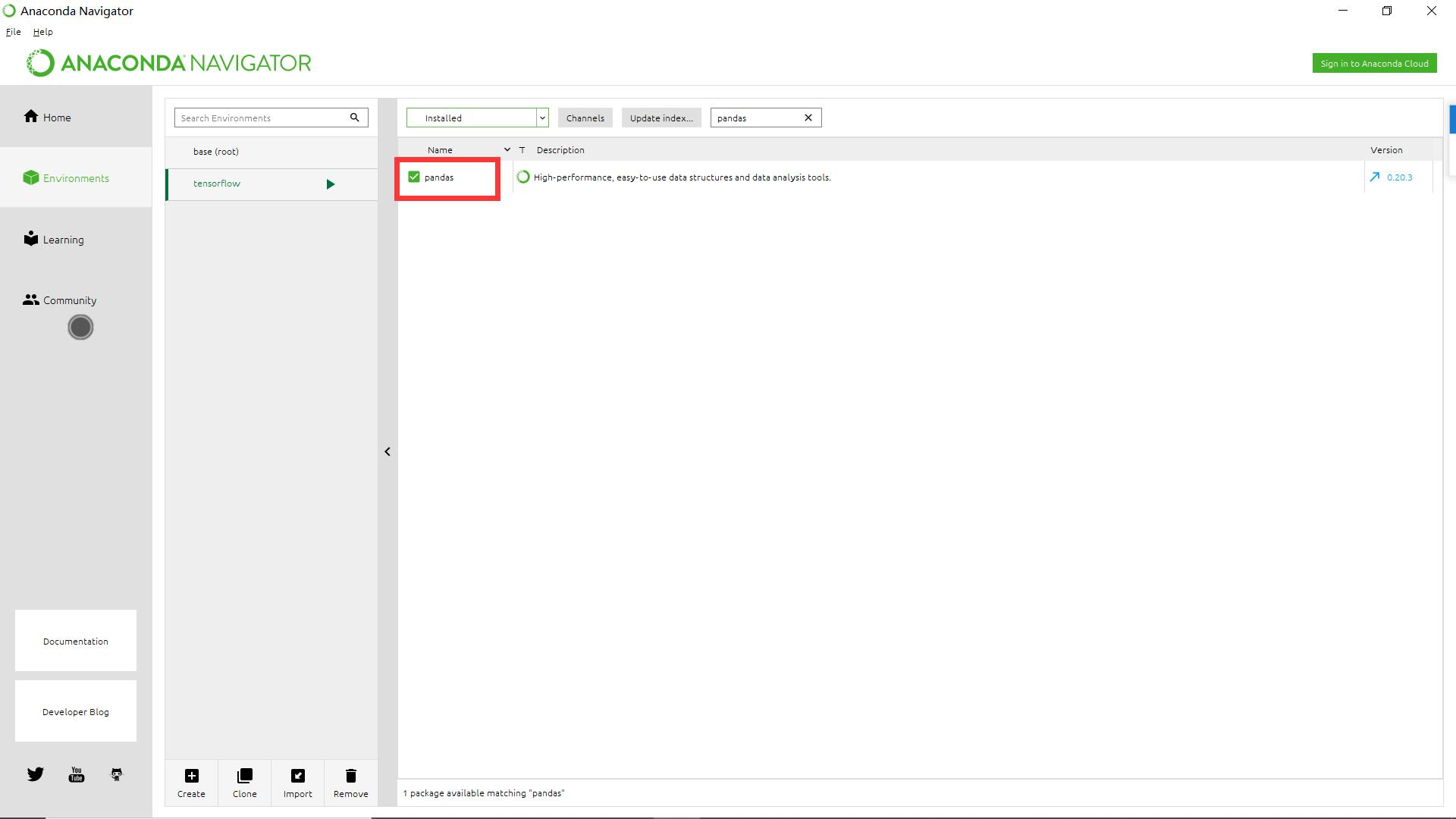This screenshot has height=819, width=1456.
Task: Open the YouTube link icon
Action: coord(77,774)
